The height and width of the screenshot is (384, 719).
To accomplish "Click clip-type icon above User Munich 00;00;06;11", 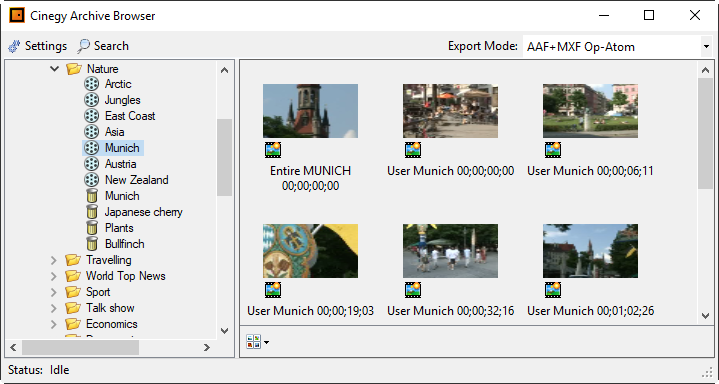I will tap(553, 150).
